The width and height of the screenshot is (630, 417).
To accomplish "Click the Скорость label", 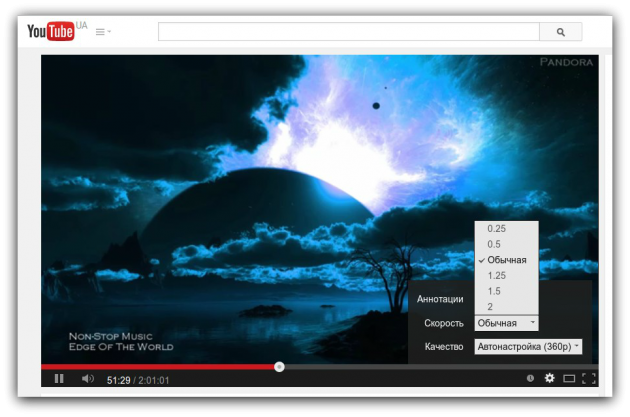I will [444, 323].
